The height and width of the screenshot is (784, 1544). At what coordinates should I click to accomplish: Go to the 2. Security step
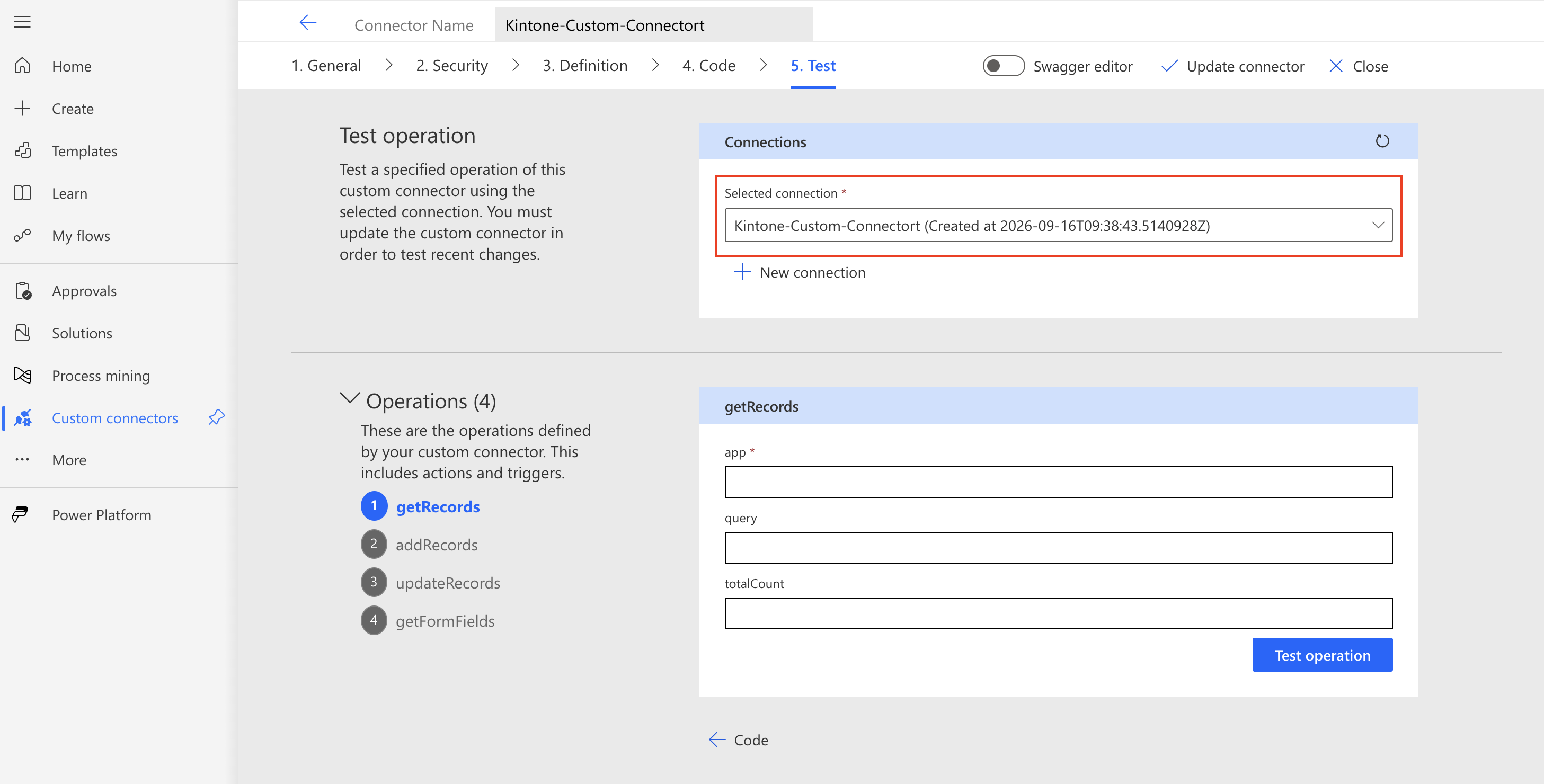[452, 65]
